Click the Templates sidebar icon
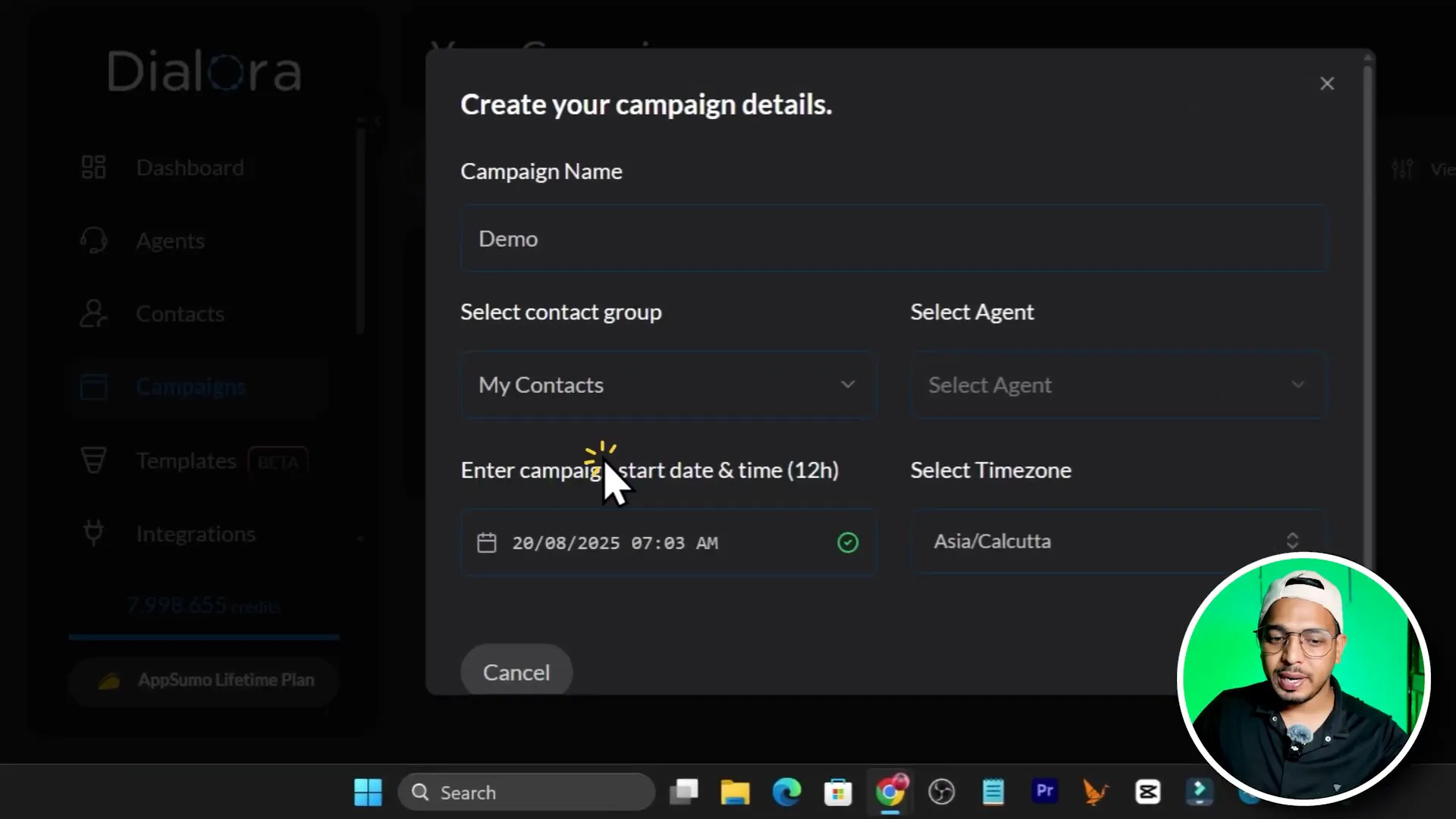This screenshot has width=1456, height=819. tap(94, 460)
